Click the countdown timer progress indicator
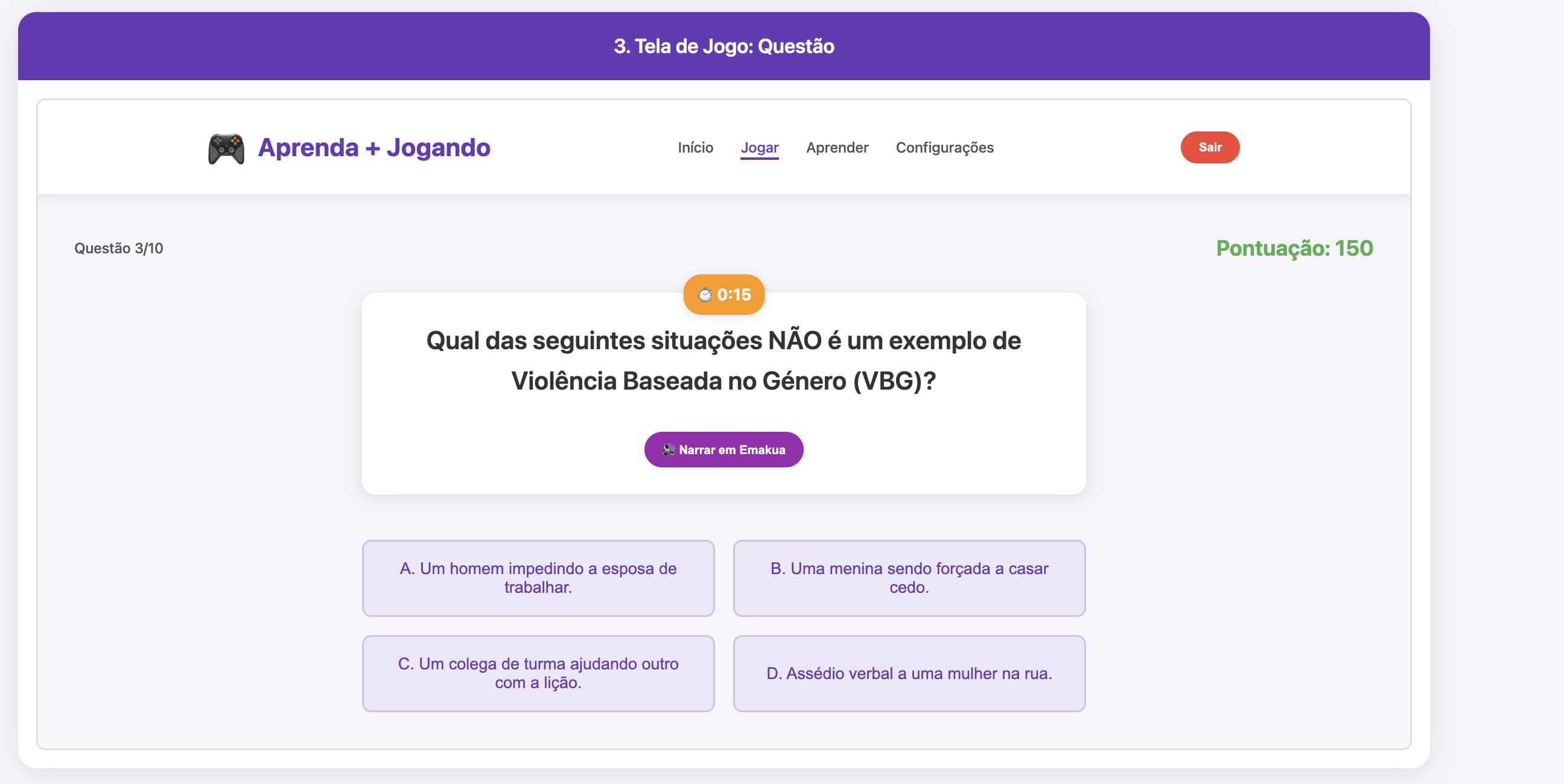The image size is (1564, 784). [x=723, y=294]
